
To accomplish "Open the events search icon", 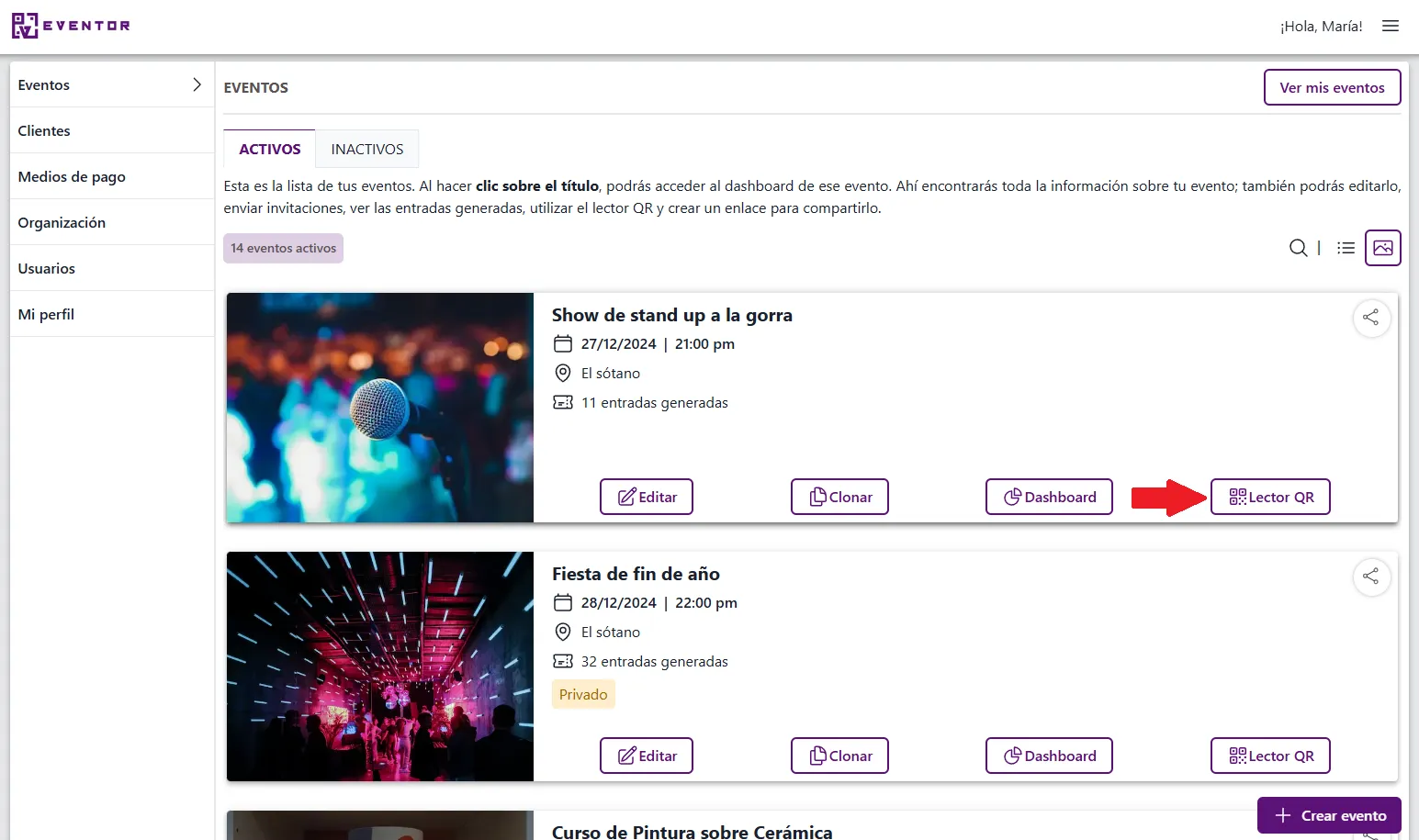I will click(x=1298, y=248).
